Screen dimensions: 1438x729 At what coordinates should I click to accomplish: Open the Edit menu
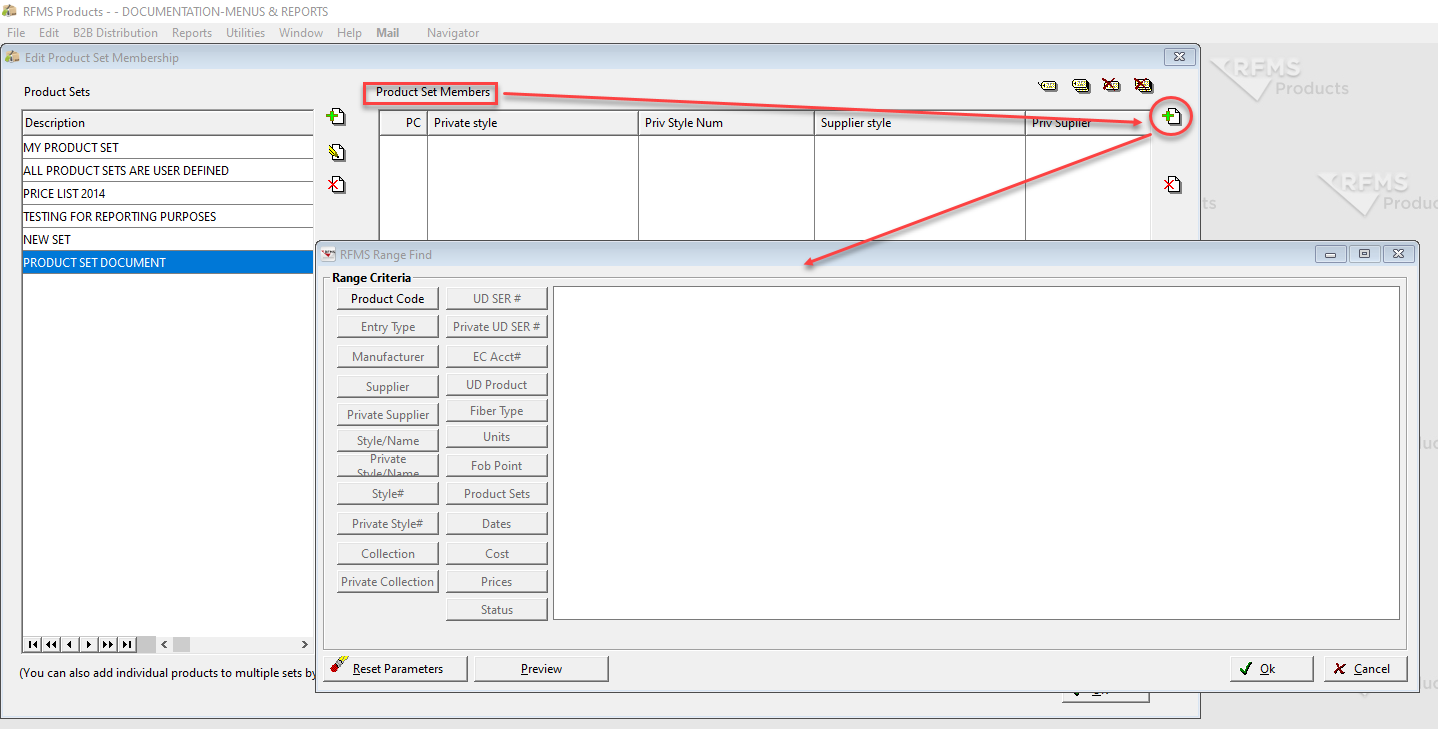coord(49,33)
